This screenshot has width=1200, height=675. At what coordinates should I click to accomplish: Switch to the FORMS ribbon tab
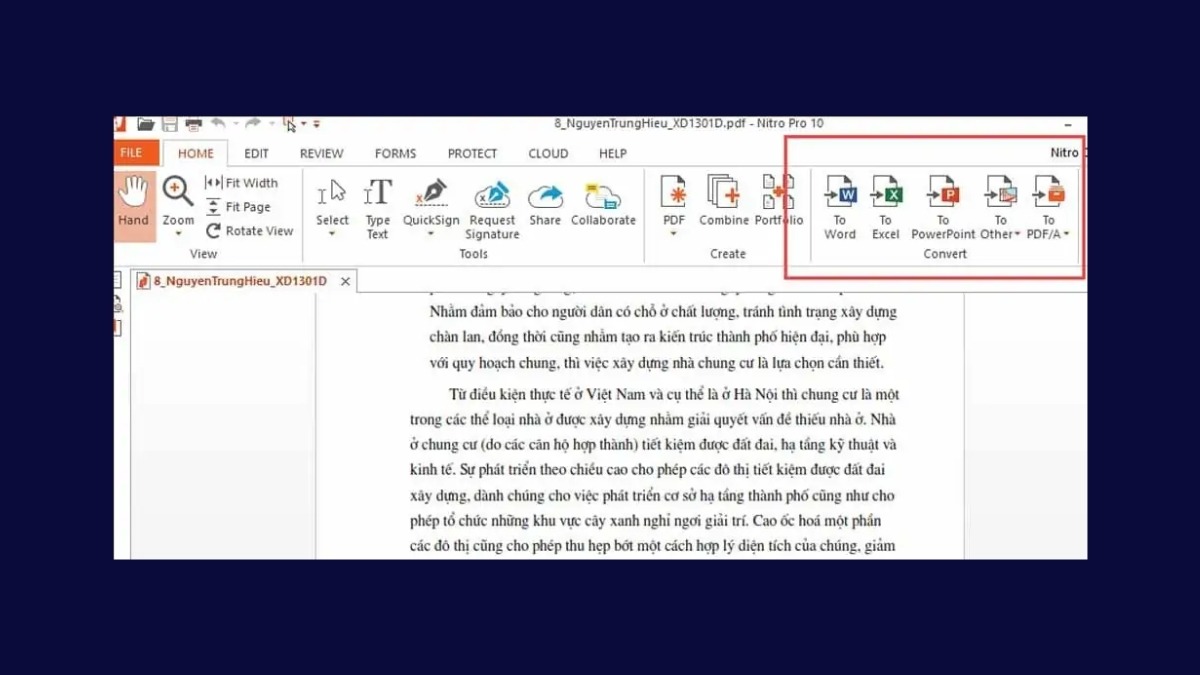click(x=396, y=153)
